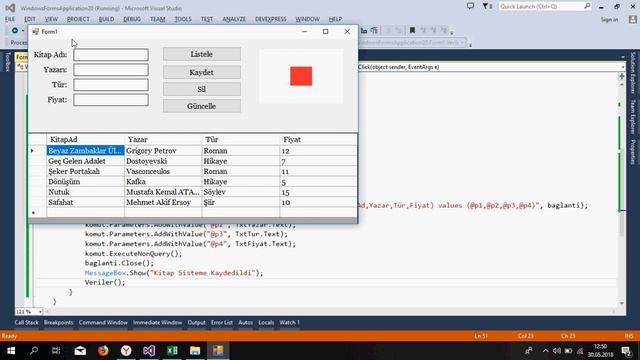Open the Watch 1 tab

coord(289,322)
